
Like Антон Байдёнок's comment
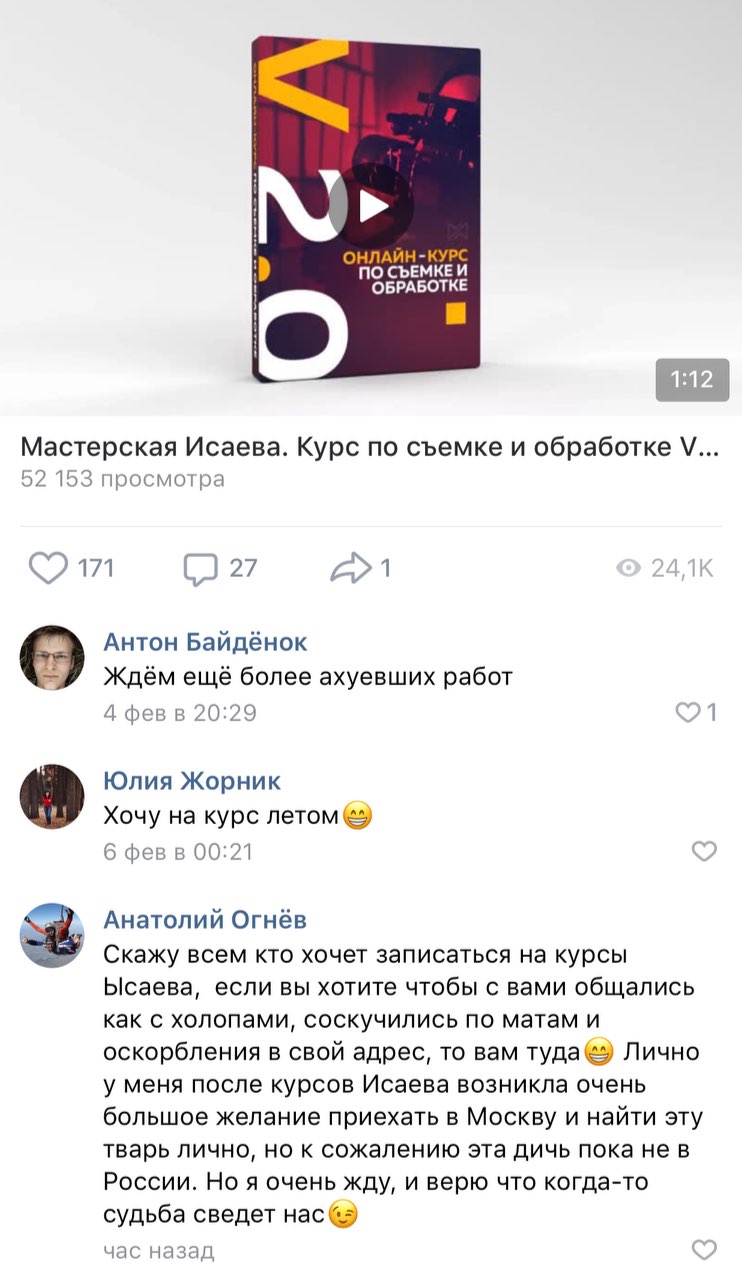tap(687, 713)
